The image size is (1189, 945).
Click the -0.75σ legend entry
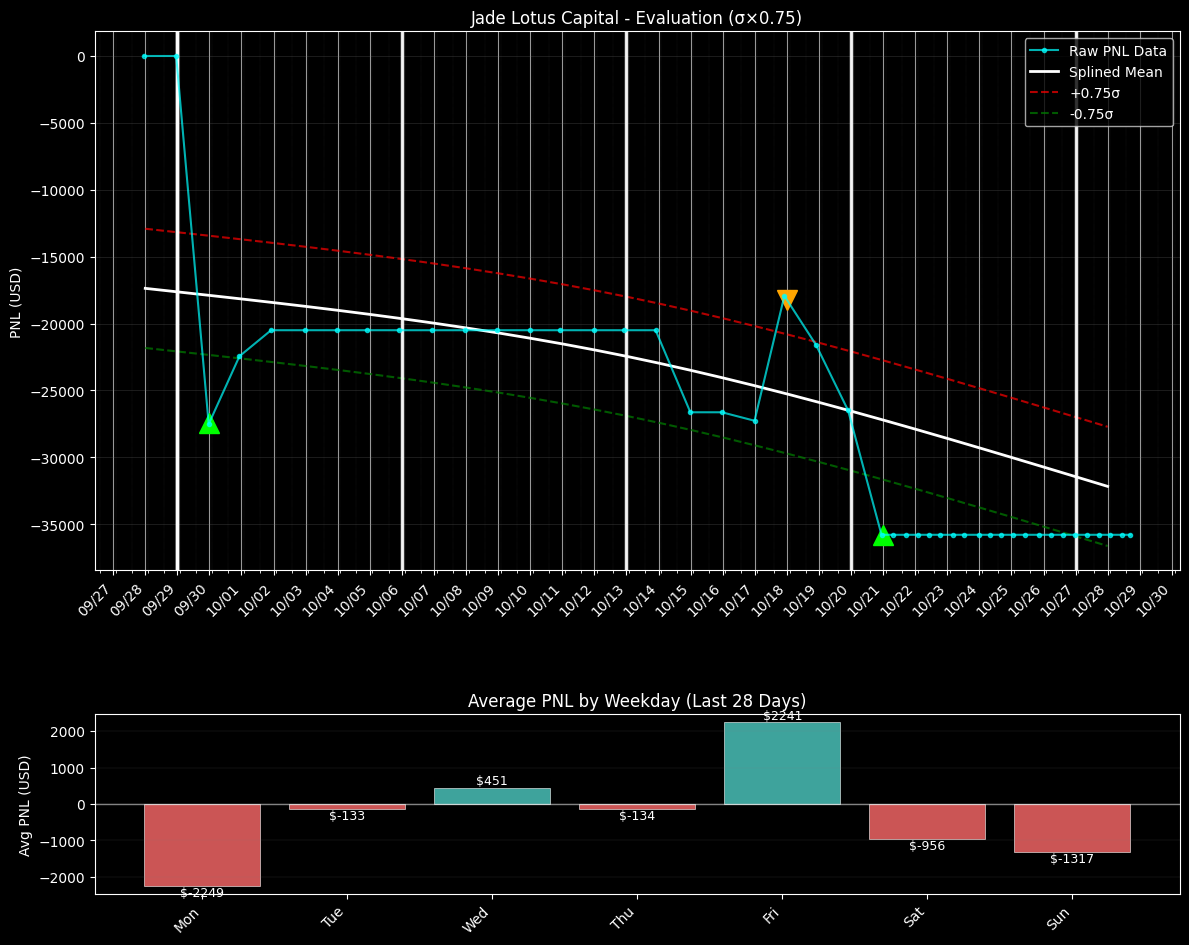1092,114
